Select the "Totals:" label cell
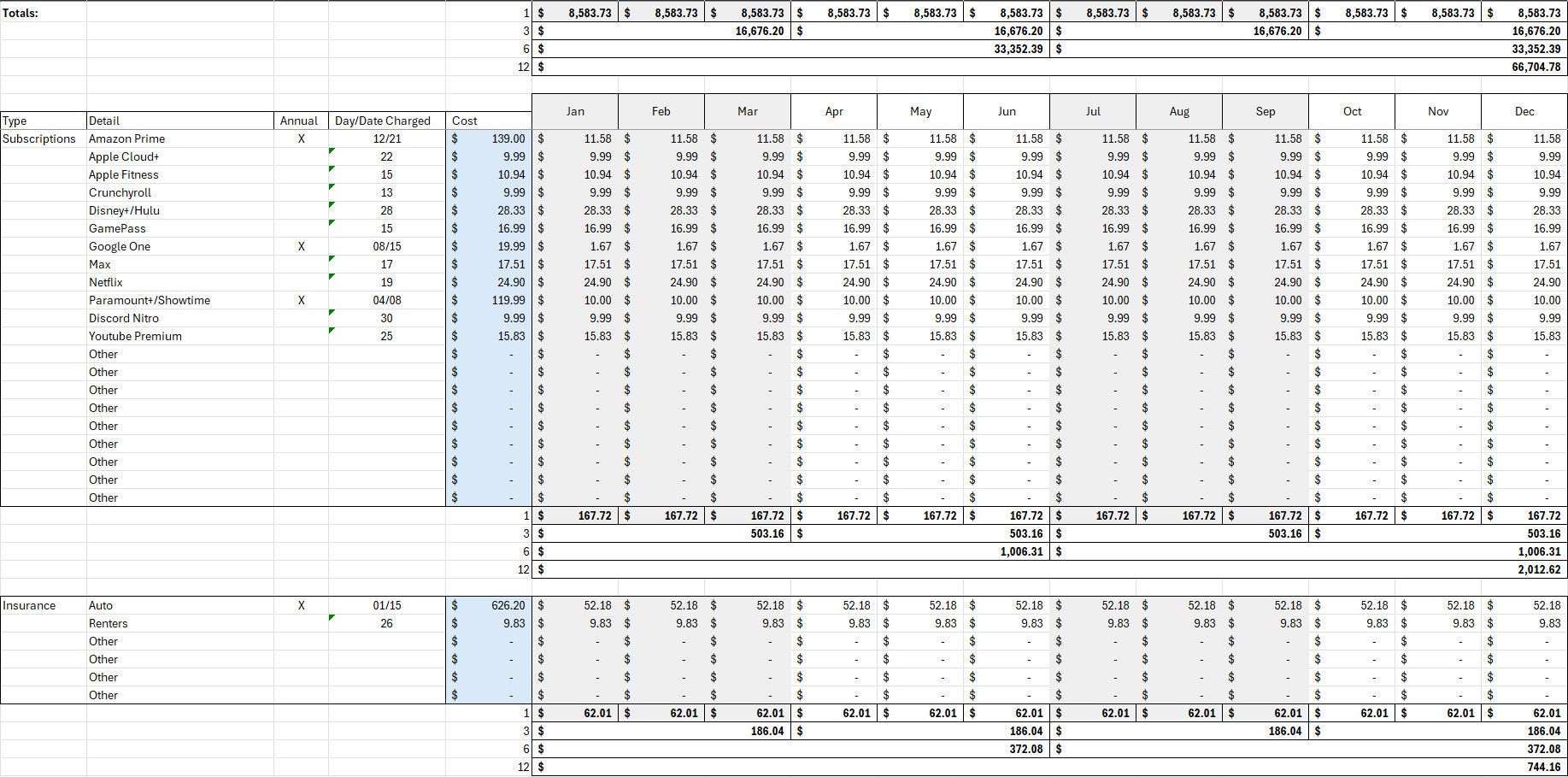 pyautogui.click(x=43, y=13)
